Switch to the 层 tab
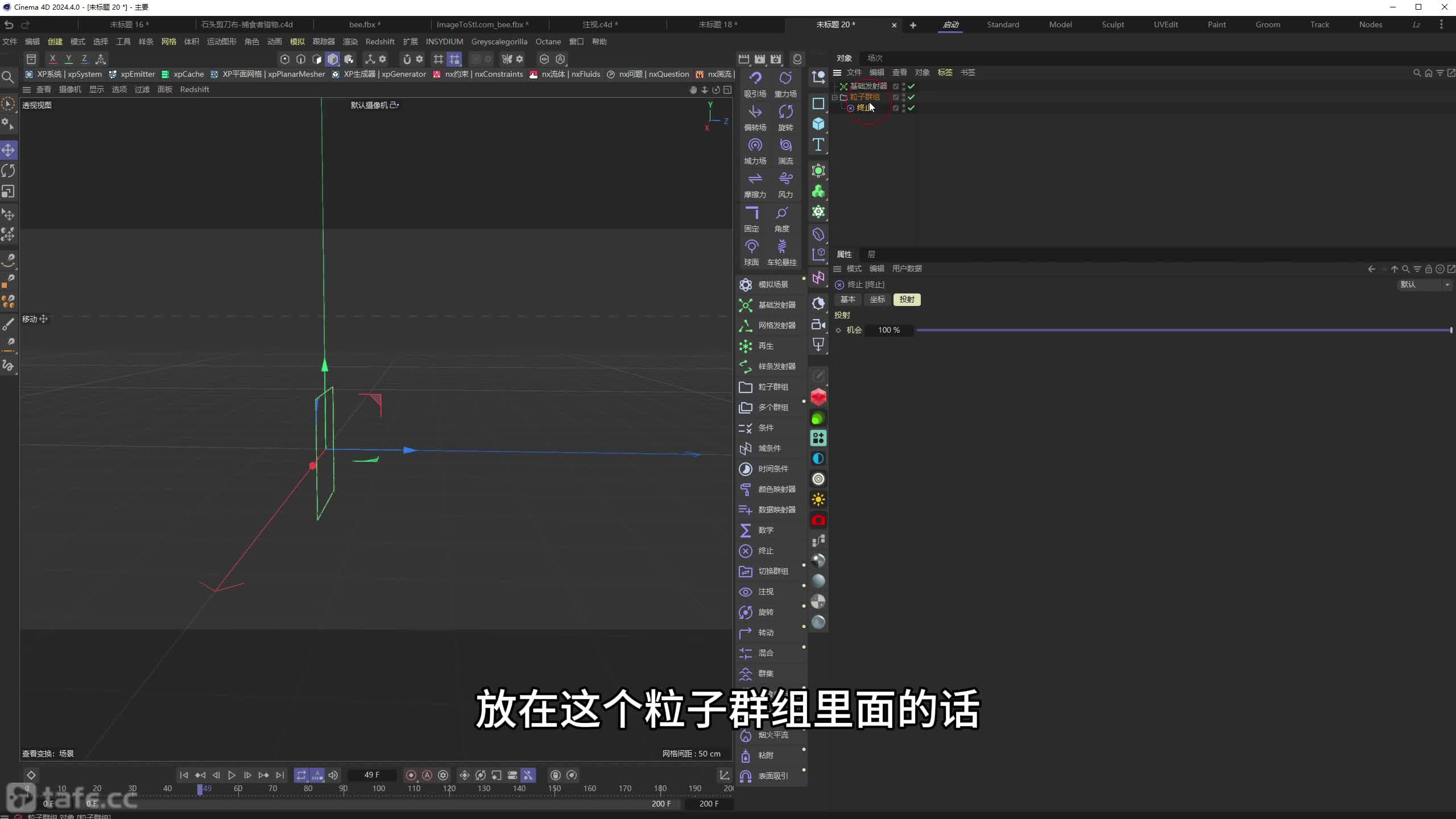1456x819 pixels. pyautogui.click(x=871, y=254)
